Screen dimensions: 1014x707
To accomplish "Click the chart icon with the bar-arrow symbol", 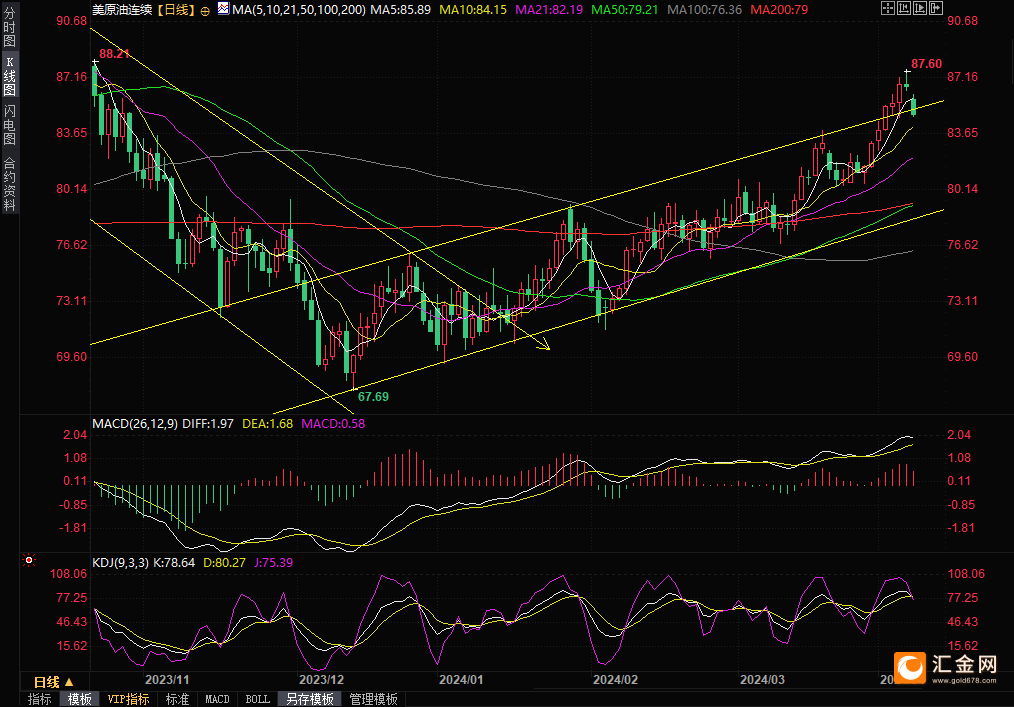I will (903, 8).
